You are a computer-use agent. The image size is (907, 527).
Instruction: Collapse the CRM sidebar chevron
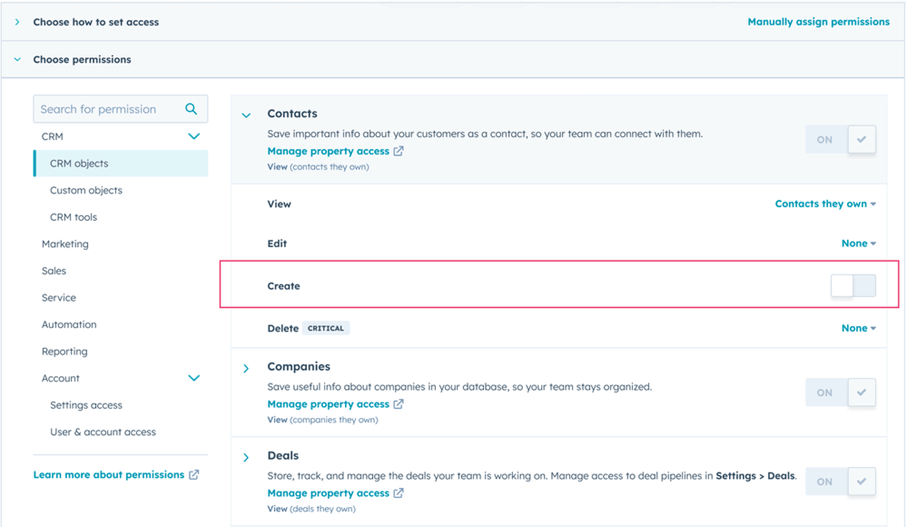pyautogui.click(x=194, y=137)
